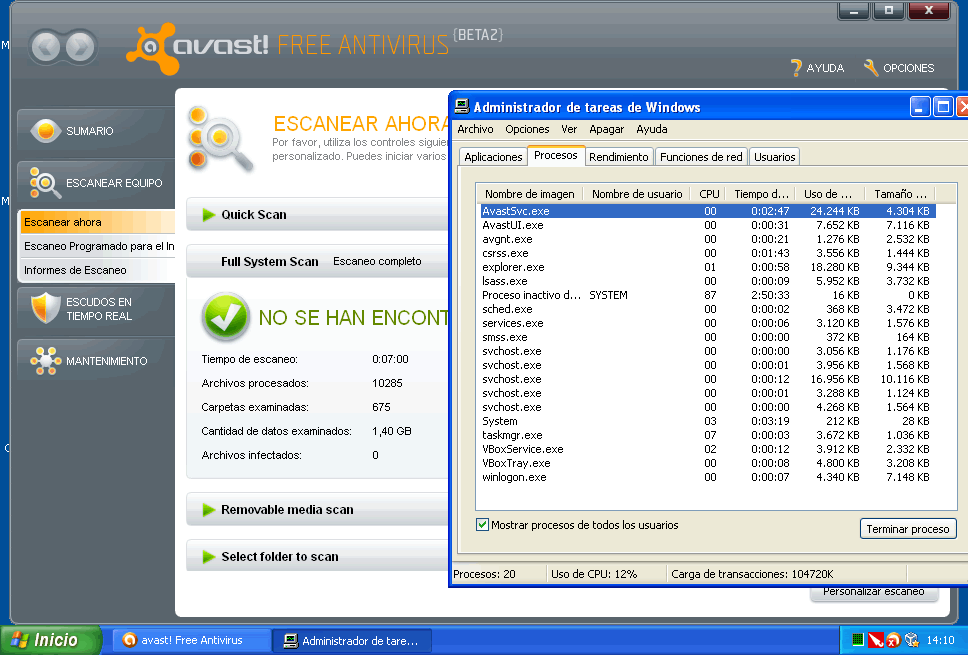Select Escanear ahora in sidebar
Screen dimensions: 968x655
coord(98,222)
